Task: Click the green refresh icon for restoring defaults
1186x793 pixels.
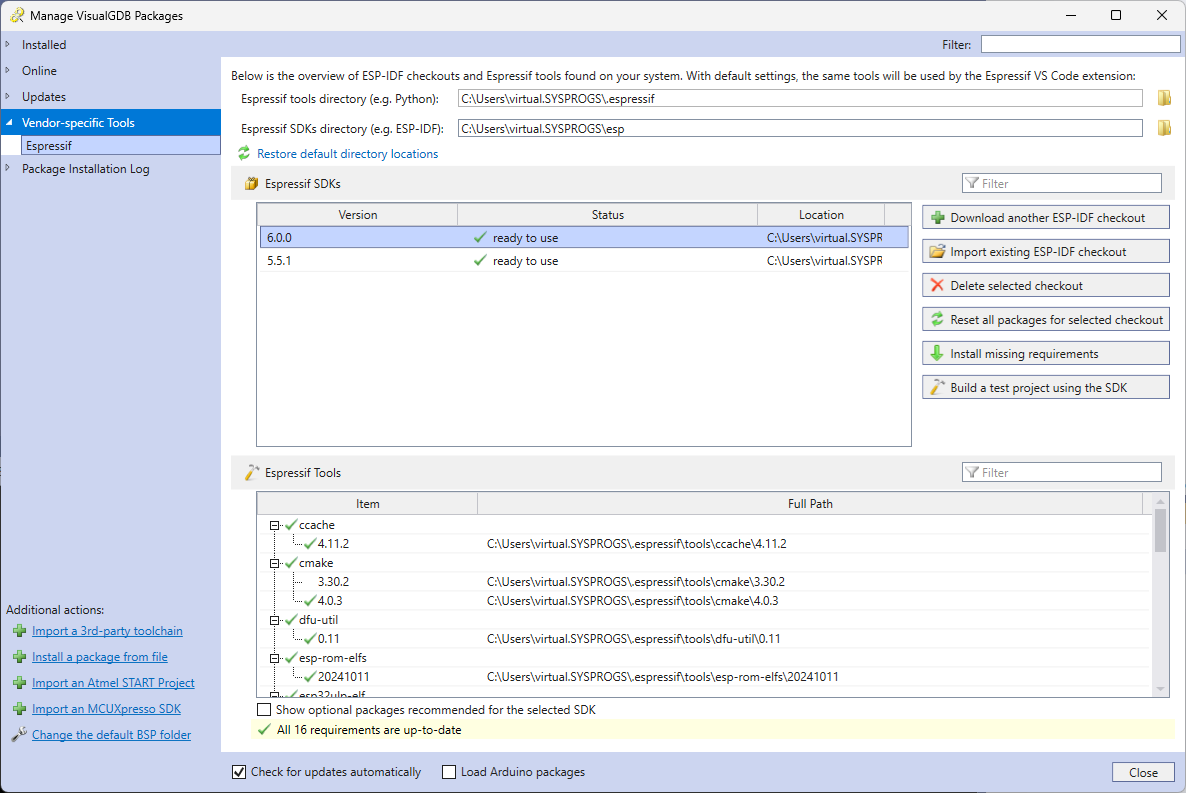Action: click(x=244, y=154)
